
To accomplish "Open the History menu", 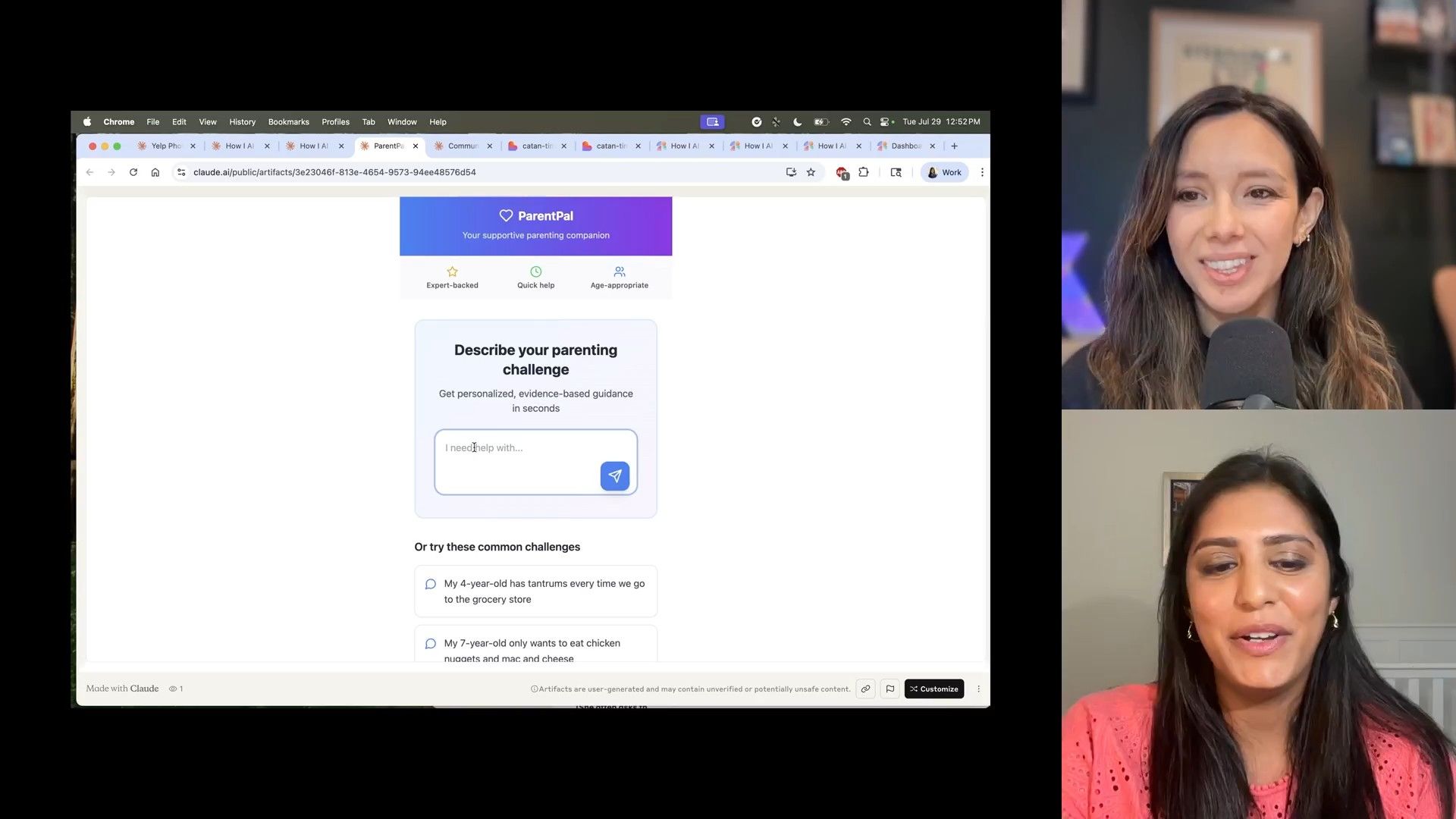I will point(243,121).
